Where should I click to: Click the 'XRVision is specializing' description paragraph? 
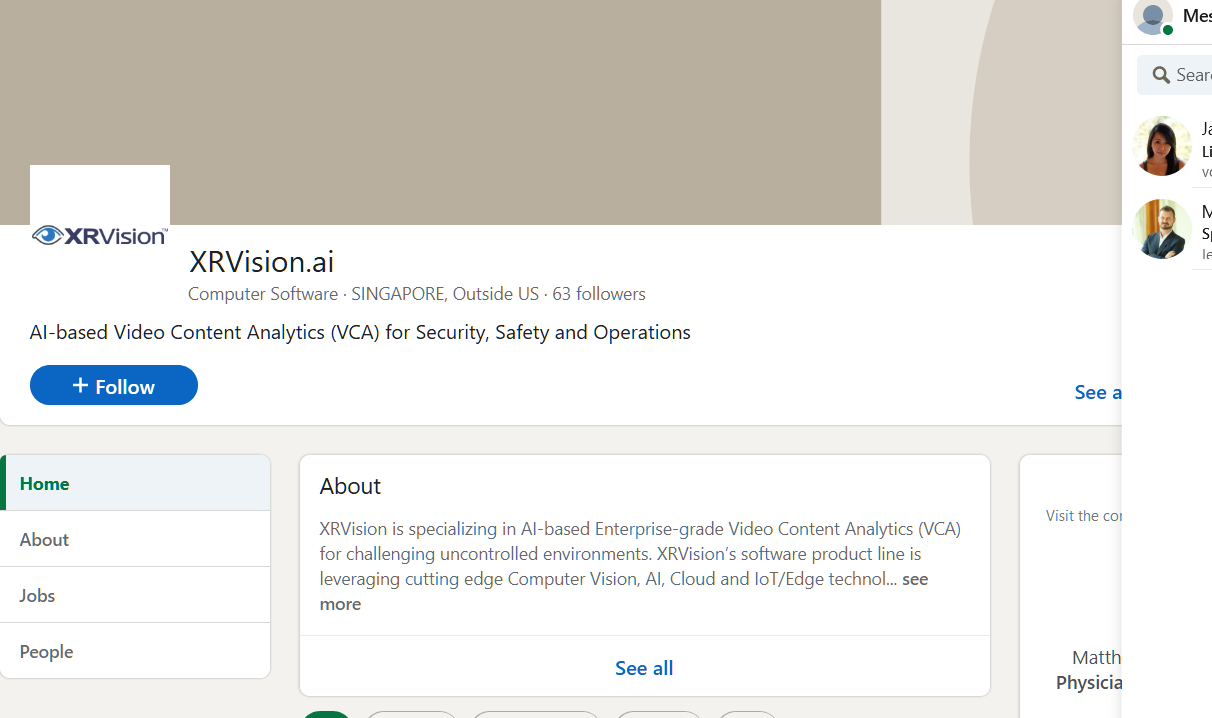coord(640,565)
